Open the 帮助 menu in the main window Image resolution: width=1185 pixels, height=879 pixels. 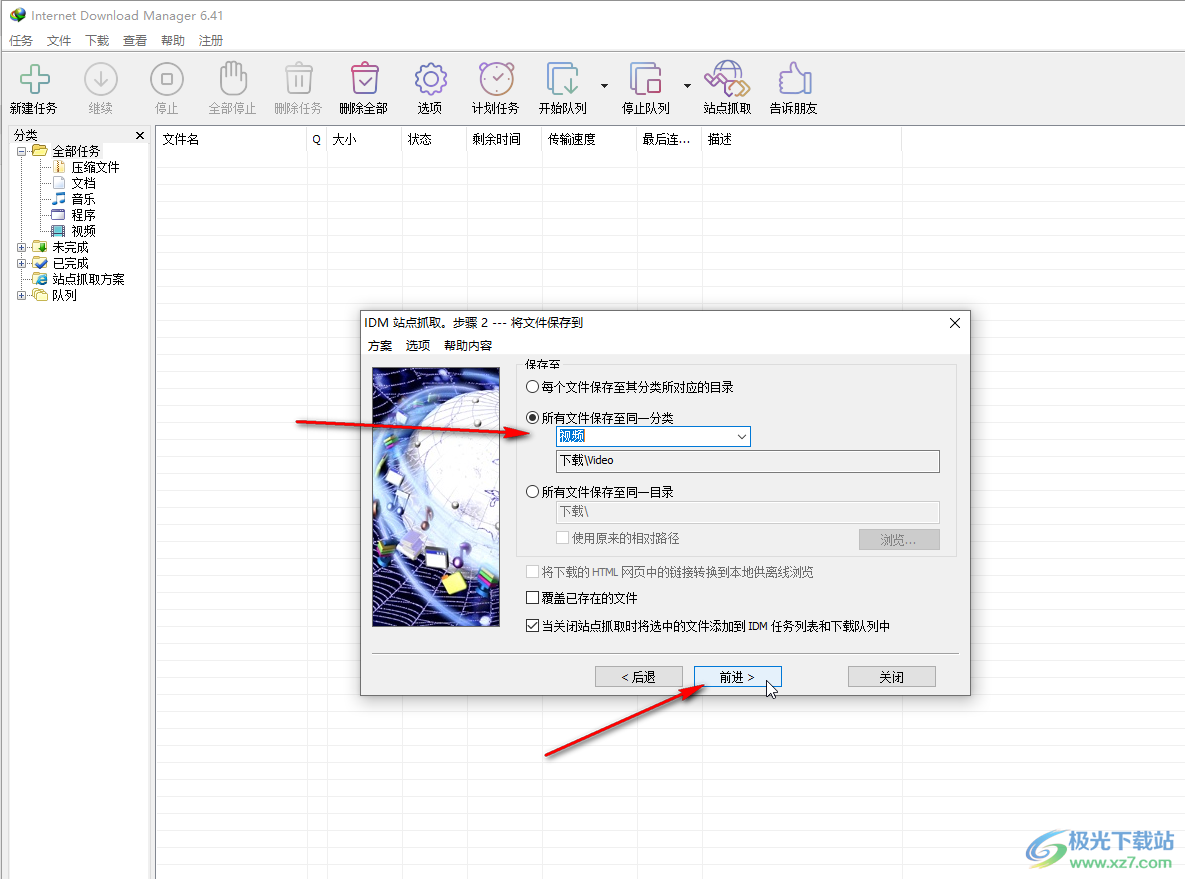tap(172, 40)
